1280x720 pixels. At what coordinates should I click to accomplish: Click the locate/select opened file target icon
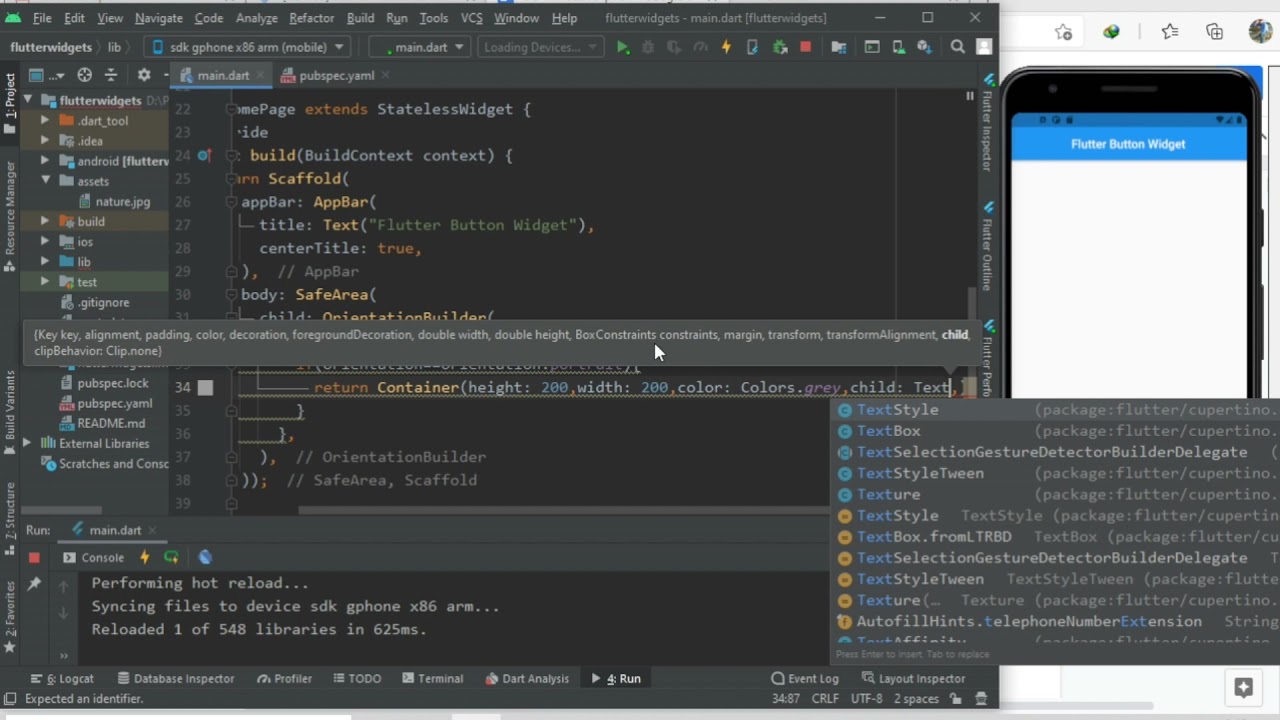[85, 75]
